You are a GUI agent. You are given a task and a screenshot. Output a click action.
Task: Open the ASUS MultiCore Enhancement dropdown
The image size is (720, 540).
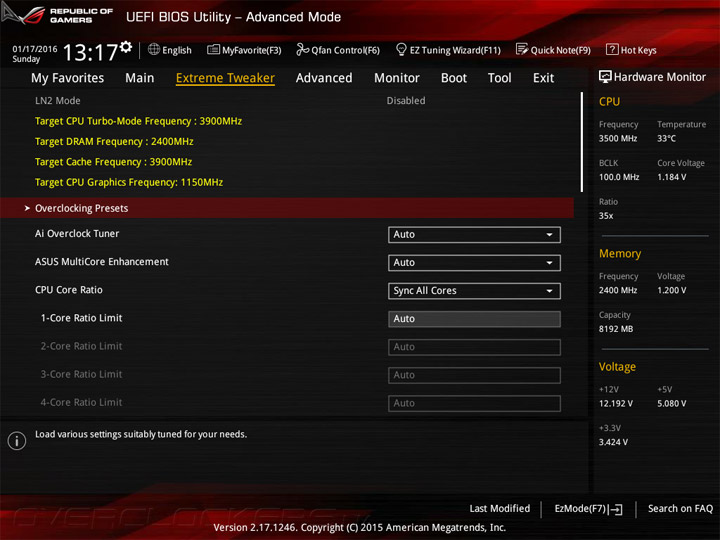click(474, 263)
